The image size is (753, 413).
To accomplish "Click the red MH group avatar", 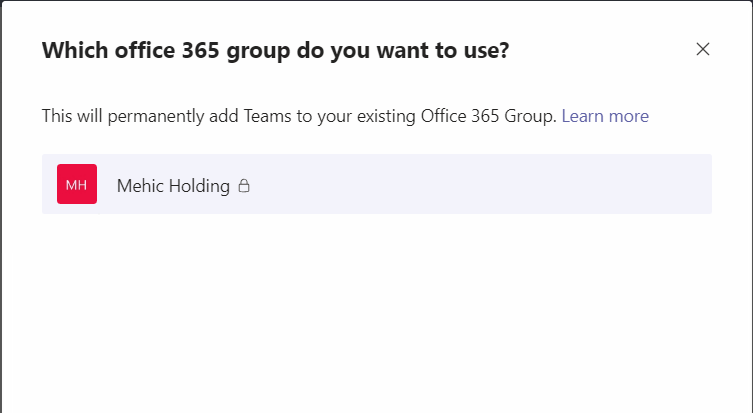I will (x=77, y=185).
